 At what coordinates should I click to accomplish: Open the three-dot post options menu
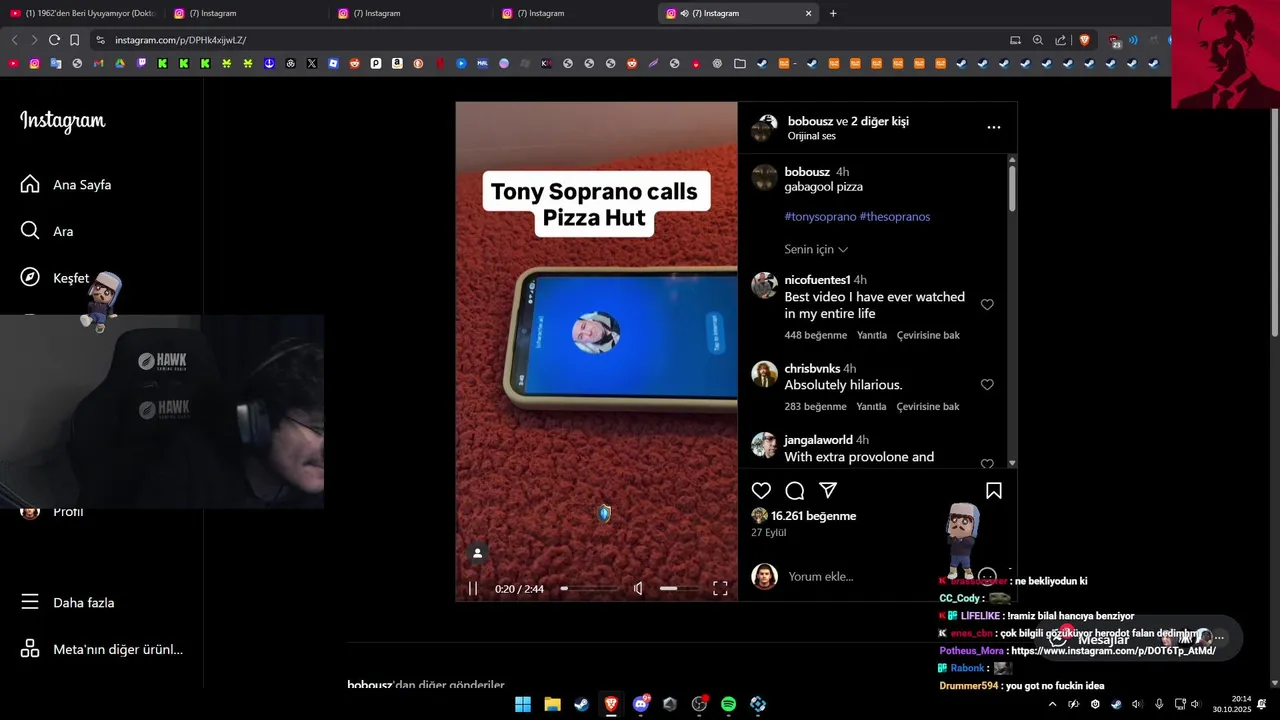tap(993, 127)
